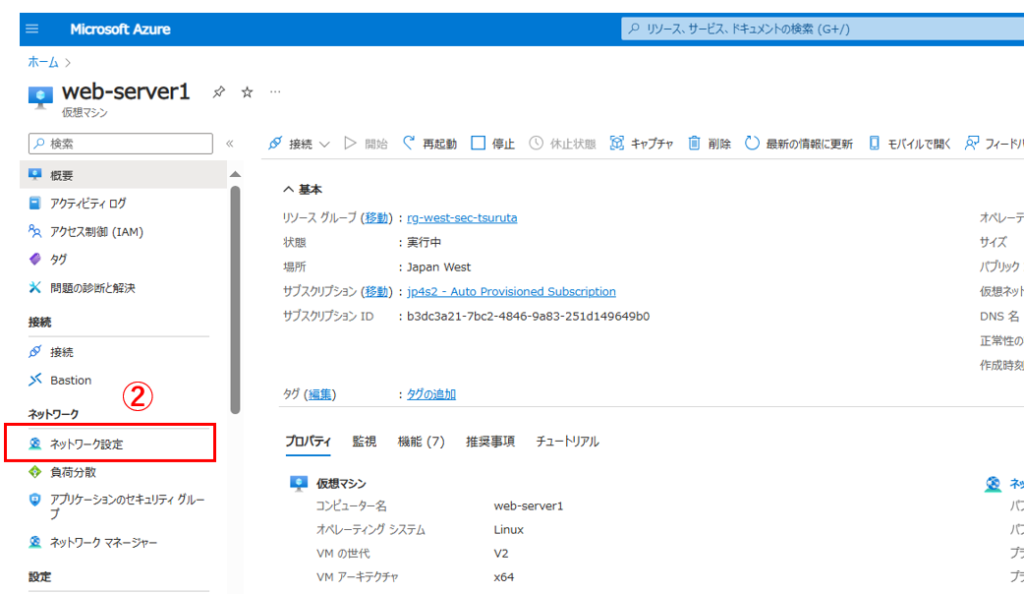Select 概要 in sidebar
The height and width of the screenshot is (594, 1024).
click(x=123, y=176)
